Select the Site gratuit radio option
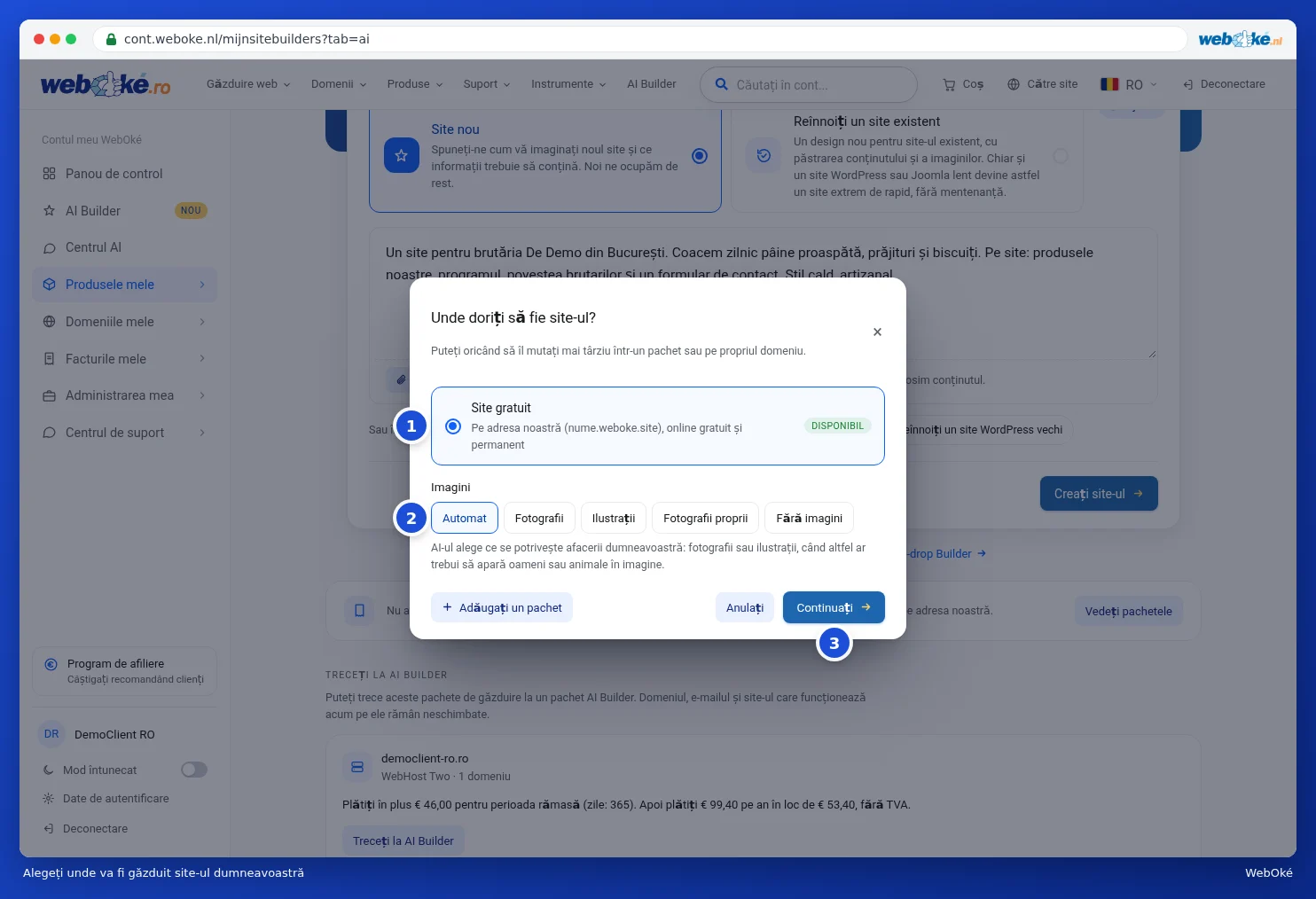 (453, 426)
